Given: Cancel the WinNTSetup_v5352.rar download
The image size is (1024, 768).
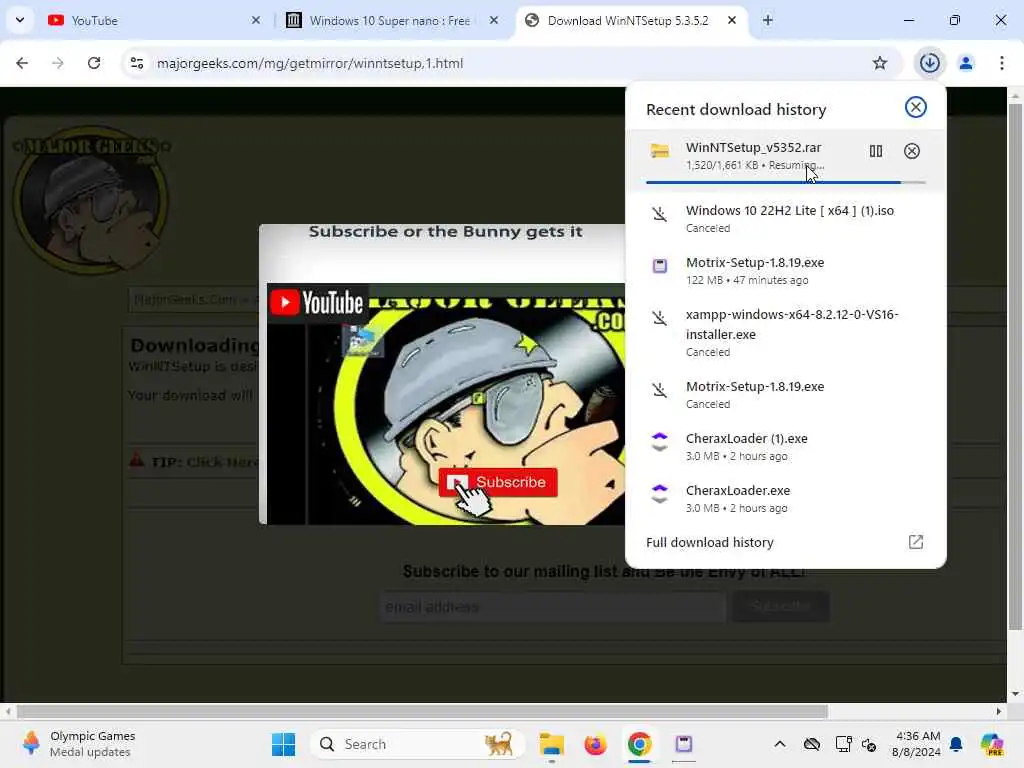Looking at the screenshot, I should click(912, 152).
